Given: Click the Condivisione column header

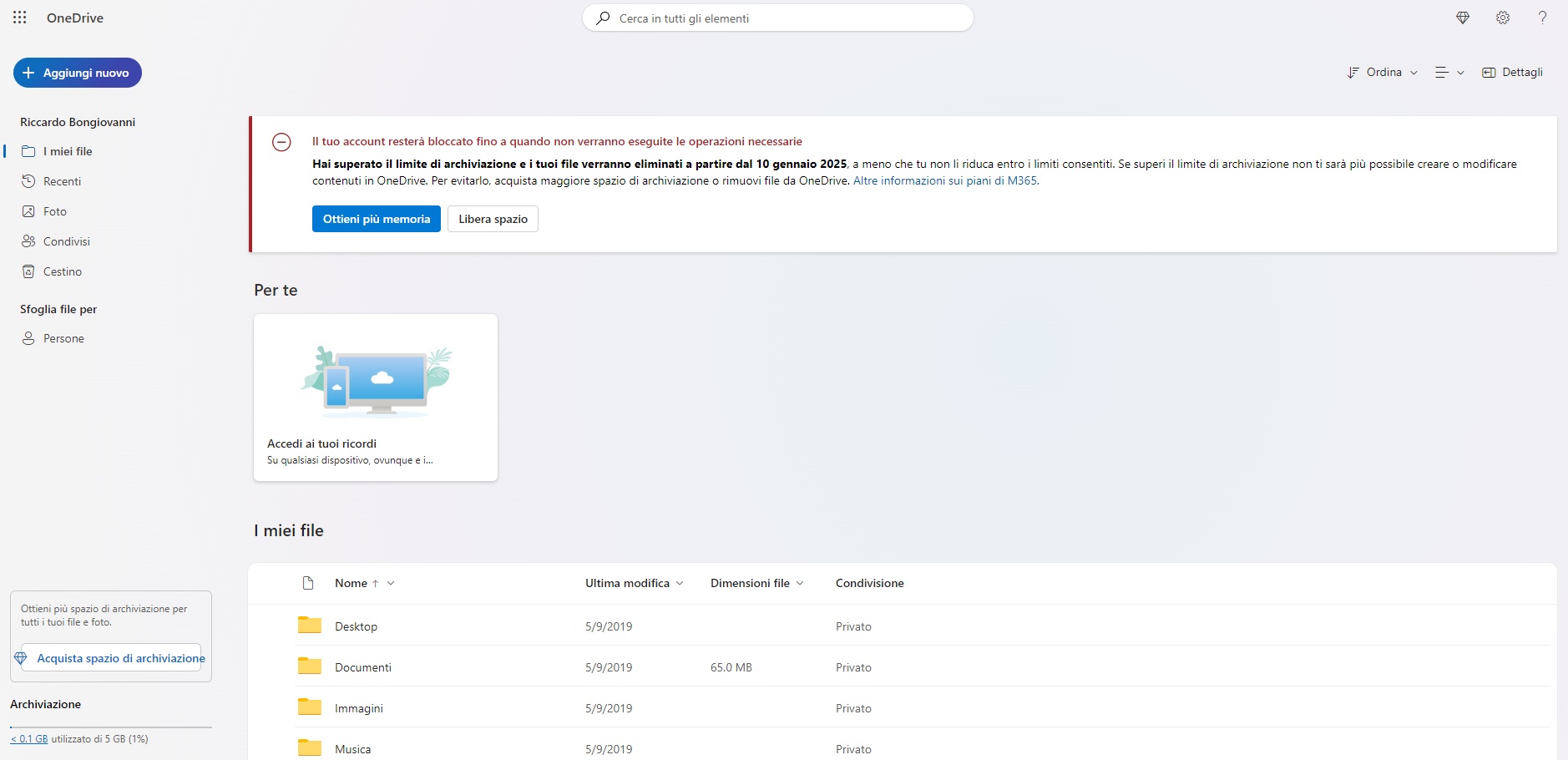Looking at the screenshot, I should [x=870, y=583].
